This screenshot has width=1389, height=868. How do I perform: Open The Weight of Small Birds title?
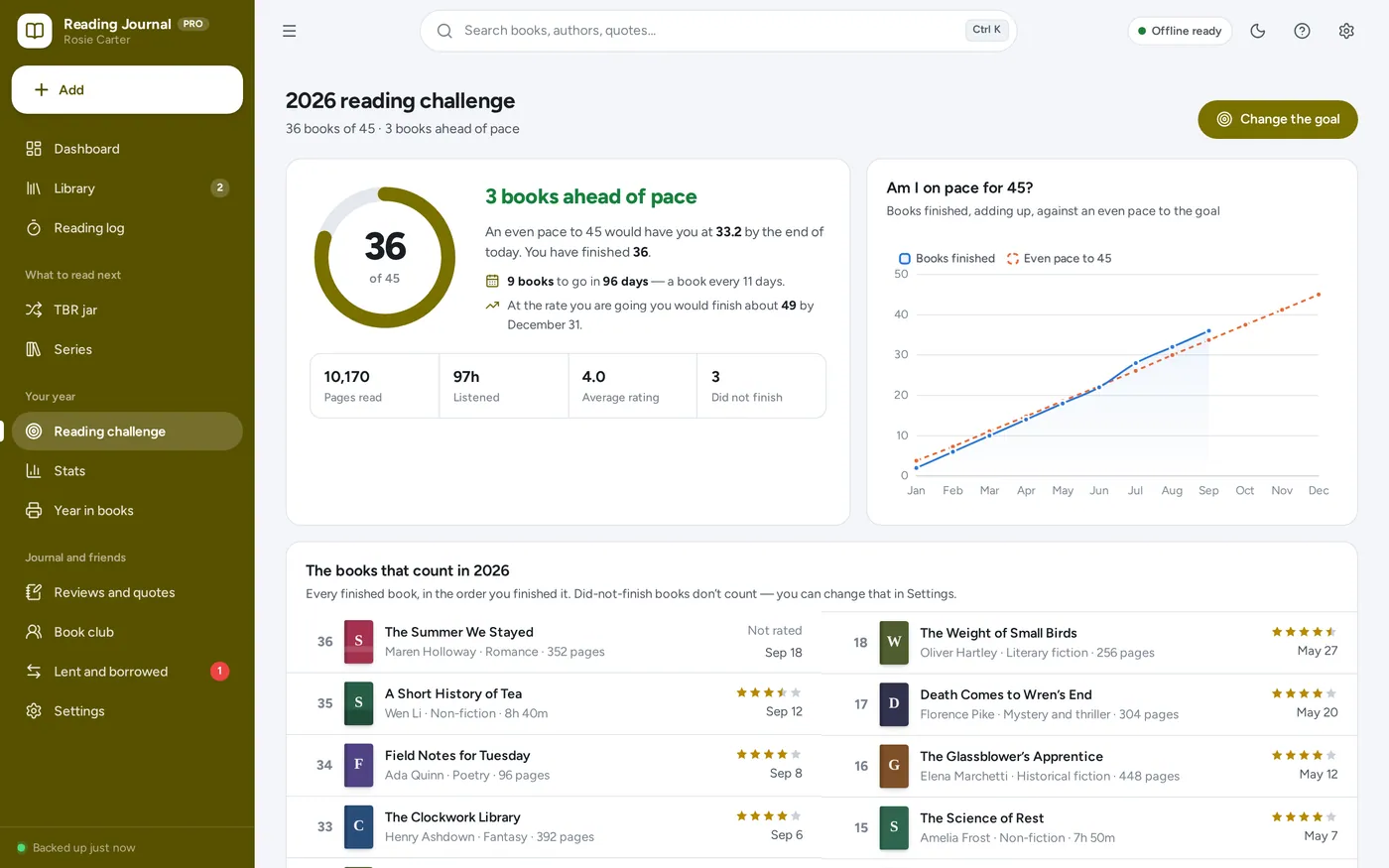tap(998, 633)
